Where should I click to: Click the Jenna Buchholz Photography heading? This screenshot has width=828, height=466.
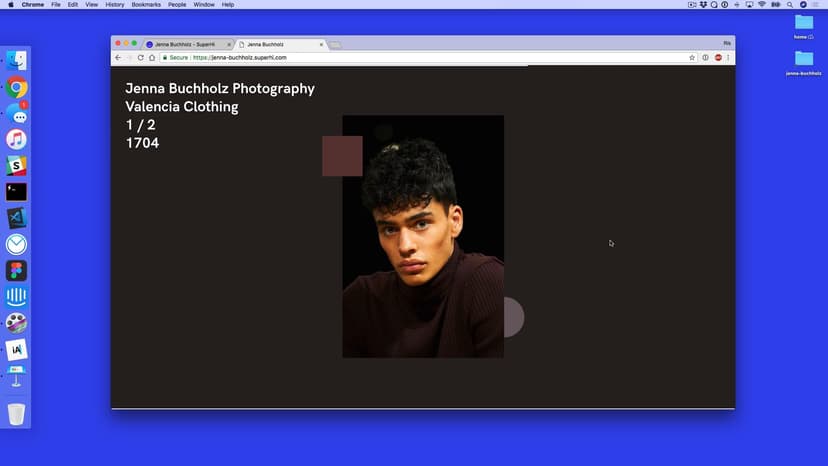[219, 89]
